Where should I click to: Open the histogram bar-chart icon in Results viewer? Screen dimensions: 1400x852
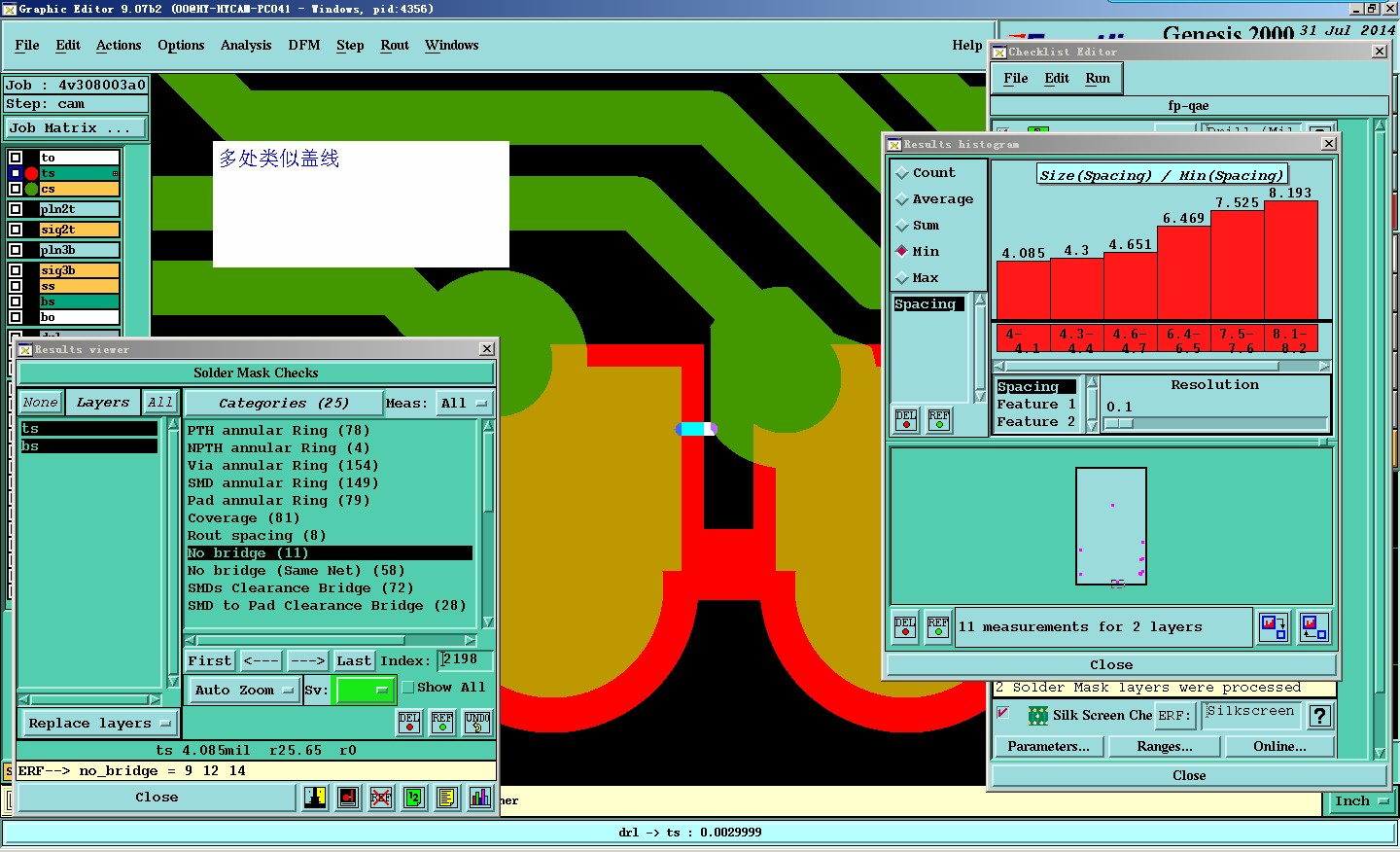point(480,798)
